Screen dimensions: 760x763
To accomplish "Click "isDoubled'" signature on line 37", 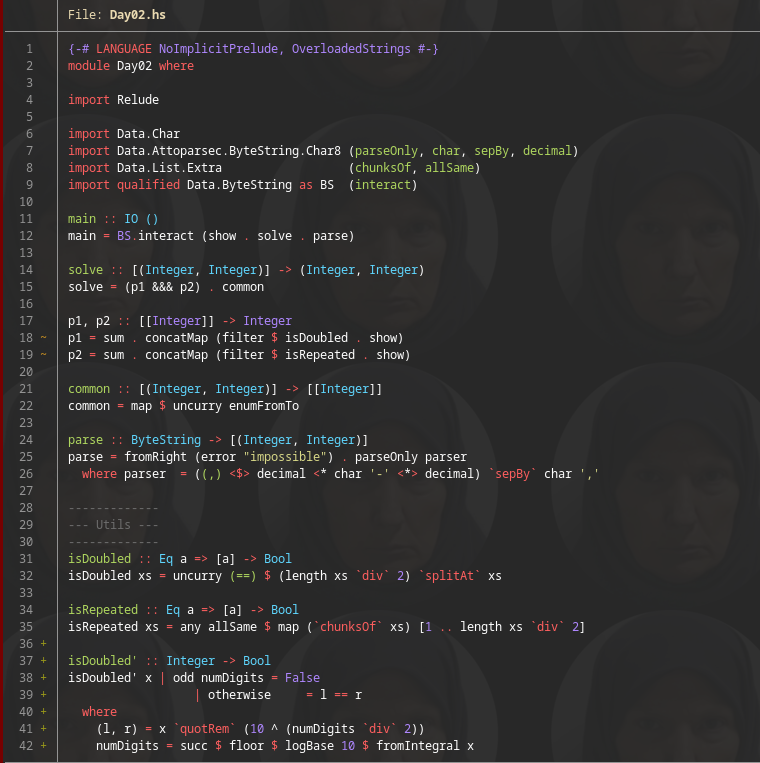I will 103,661.
